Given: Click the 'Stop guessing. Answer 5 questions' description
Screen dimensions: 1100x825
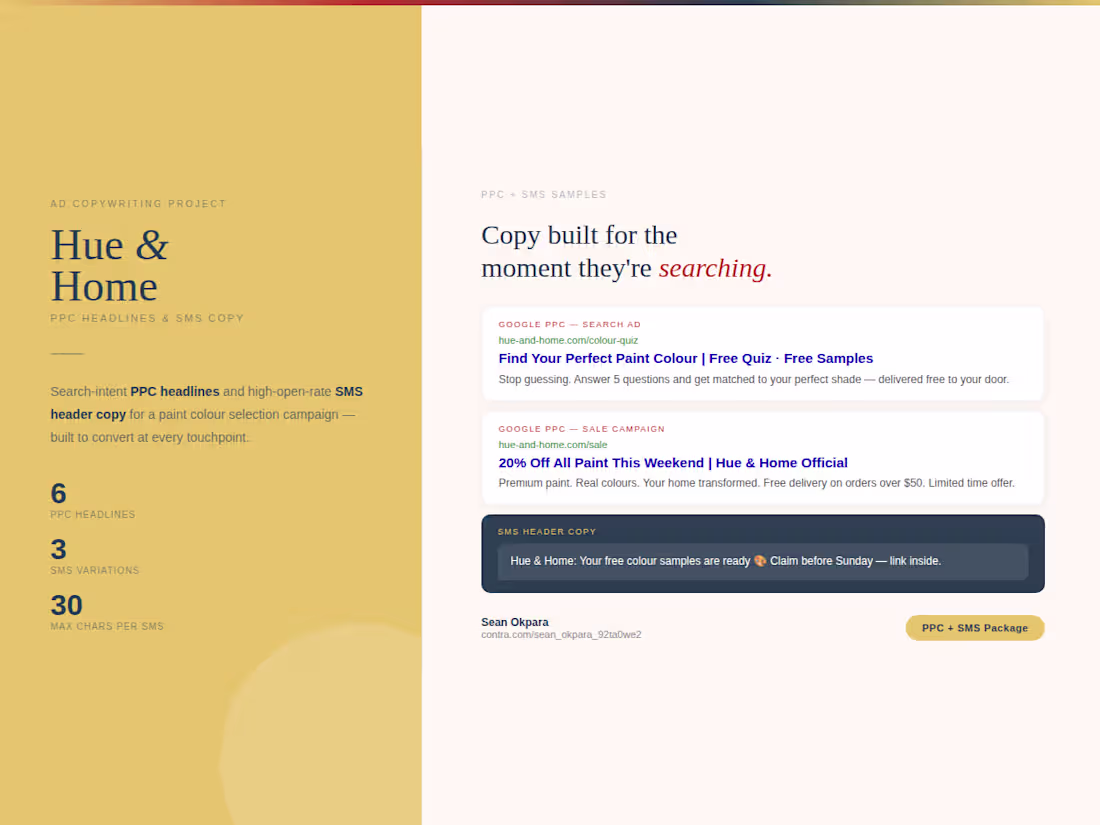Looking at the screenshot, I should point(753,380).
